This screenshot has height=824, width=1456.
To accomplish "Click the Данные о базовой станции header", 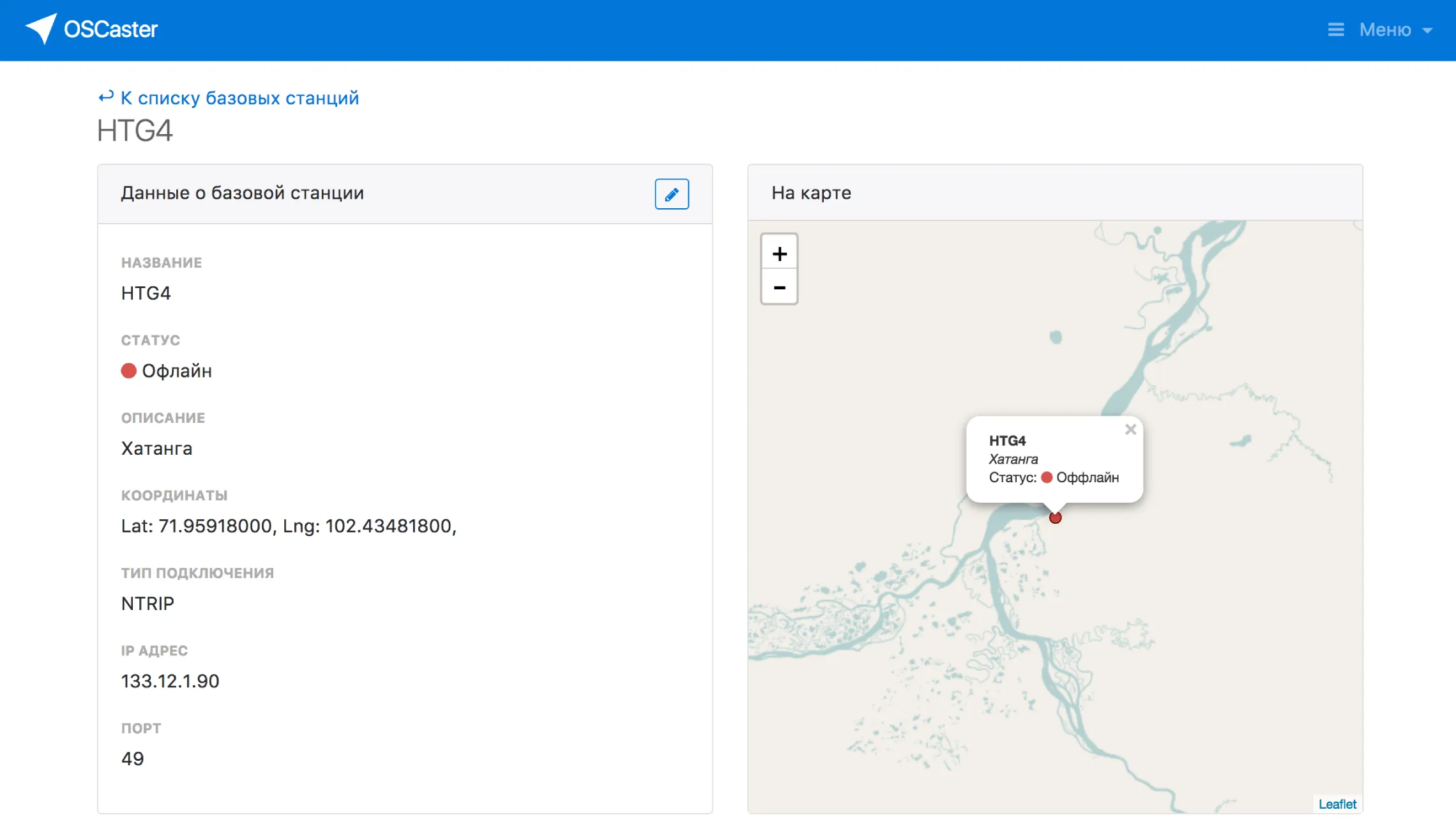I will point(243,193).
